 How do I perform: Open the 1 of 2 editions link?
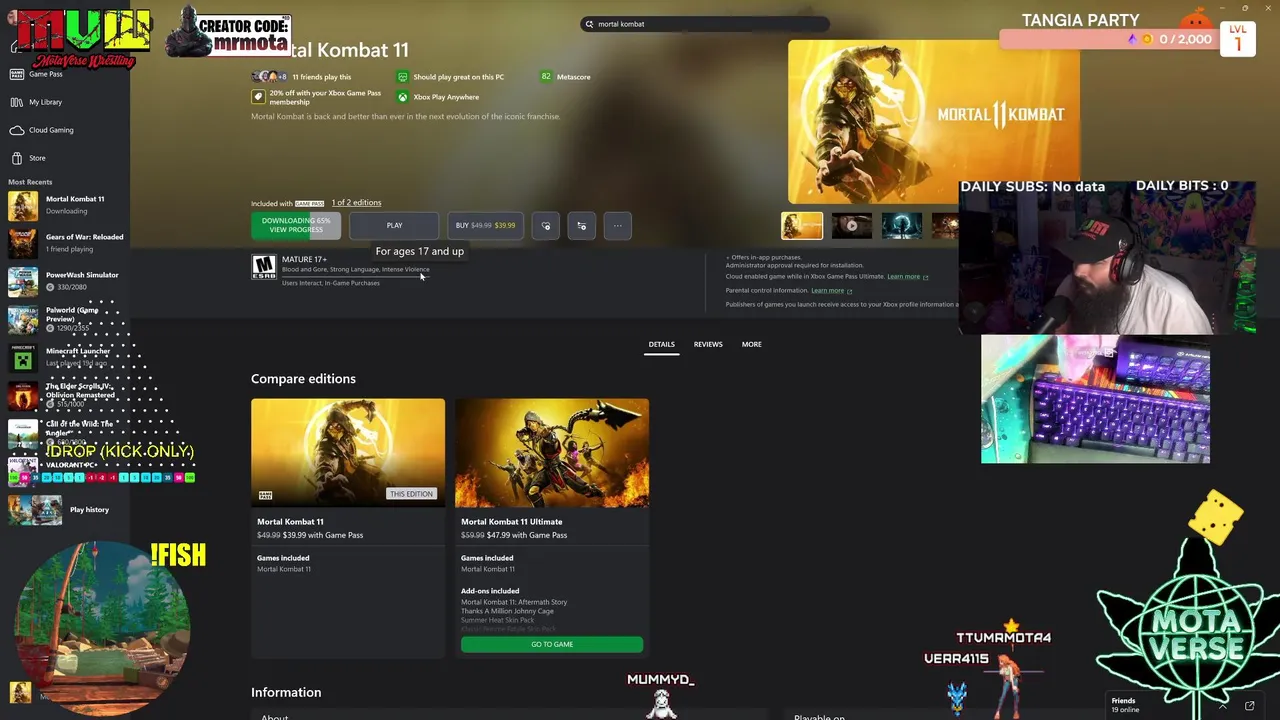pos(356,203)
